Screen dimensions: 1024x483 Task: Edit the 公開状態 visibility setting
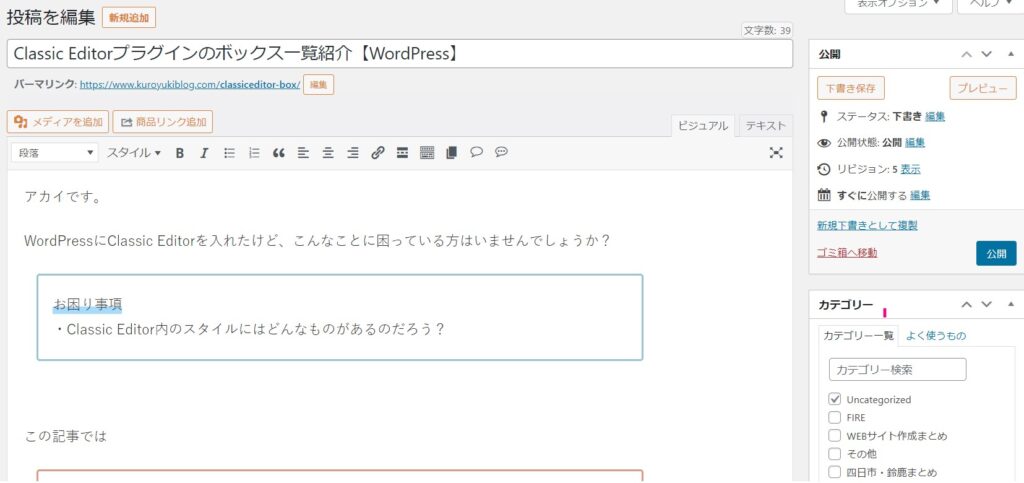pos(915,143)
